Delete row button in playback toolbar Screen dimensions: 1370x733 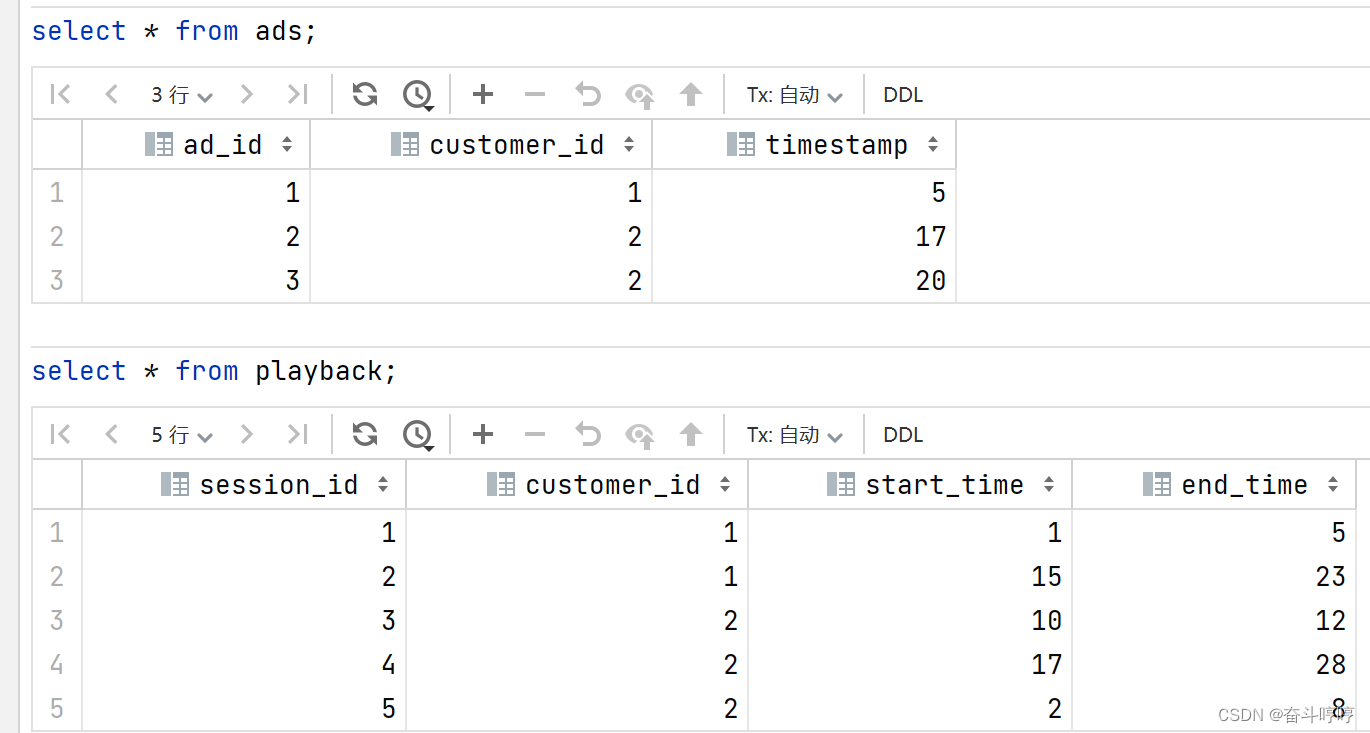coord(535,434)
